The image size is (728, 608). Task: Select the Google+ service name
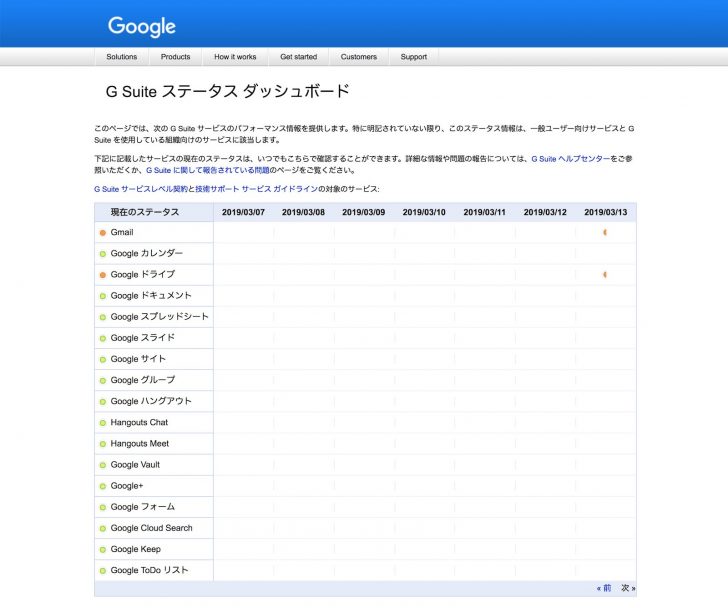[126, 486]
